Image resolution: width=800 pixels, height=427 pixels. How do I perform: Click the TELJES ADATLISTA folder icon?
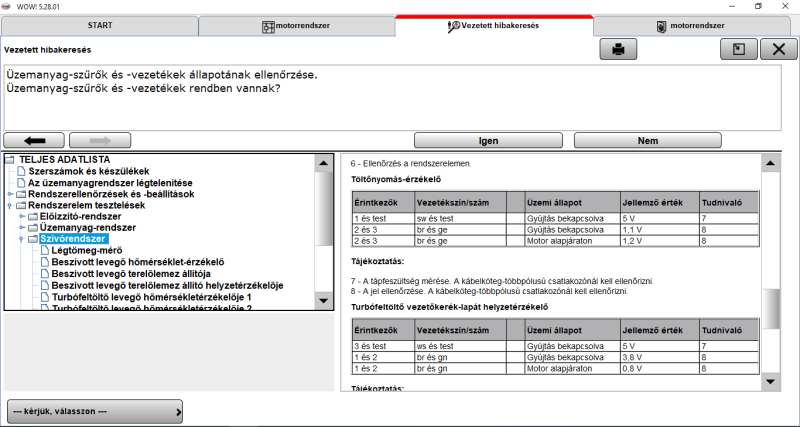(9, 160)
